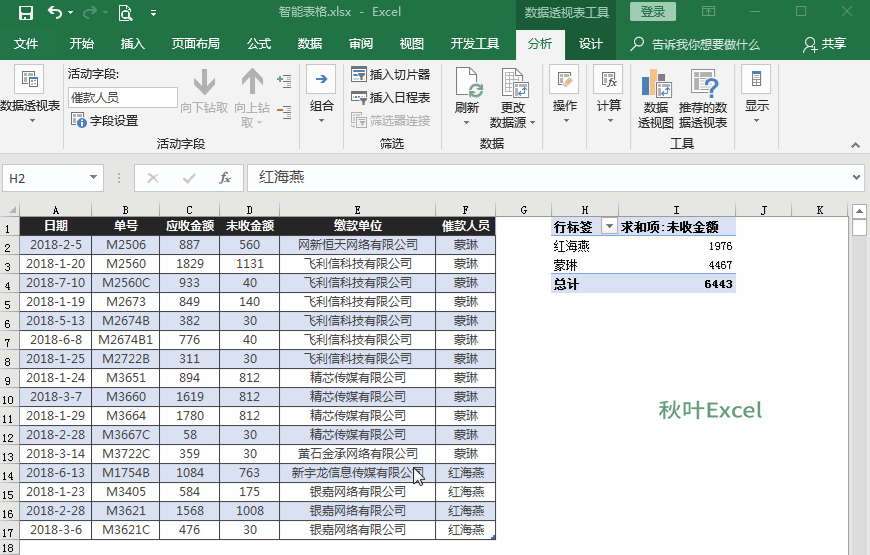Open the print preview icon

[x=125, y=12]
